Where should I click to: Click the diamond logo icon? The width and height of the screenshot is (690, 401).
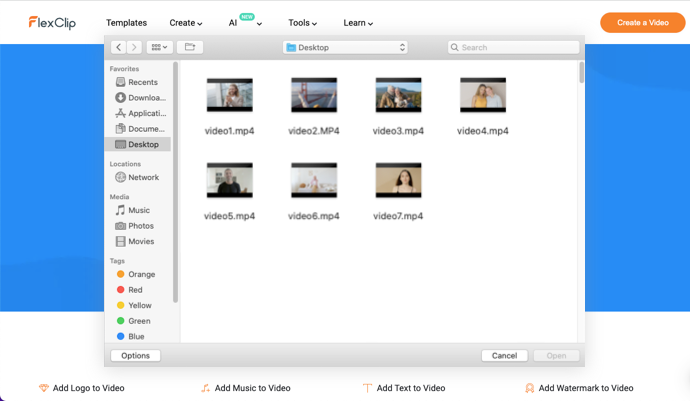tap(44, 388)
